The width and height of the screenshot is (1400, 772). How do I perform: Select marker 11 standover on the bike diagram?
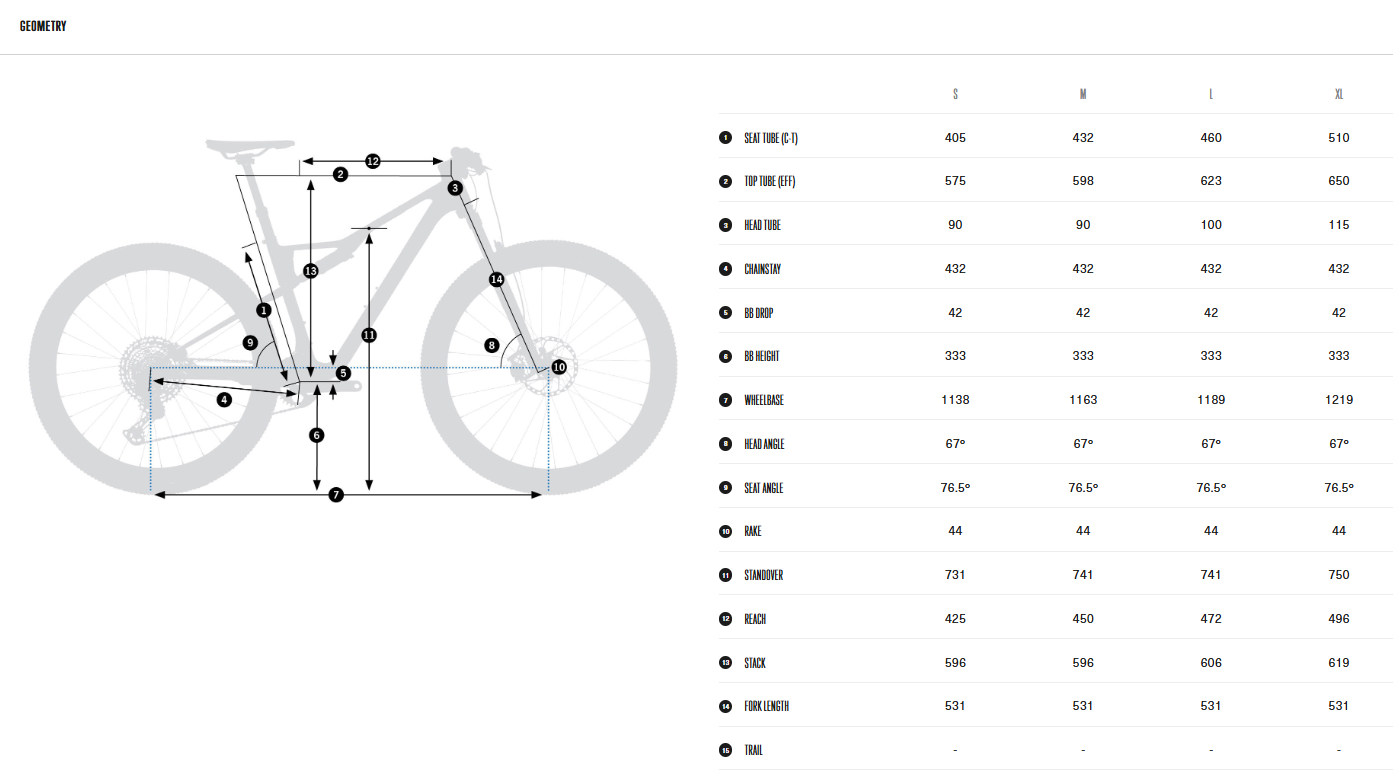[369, 335]
